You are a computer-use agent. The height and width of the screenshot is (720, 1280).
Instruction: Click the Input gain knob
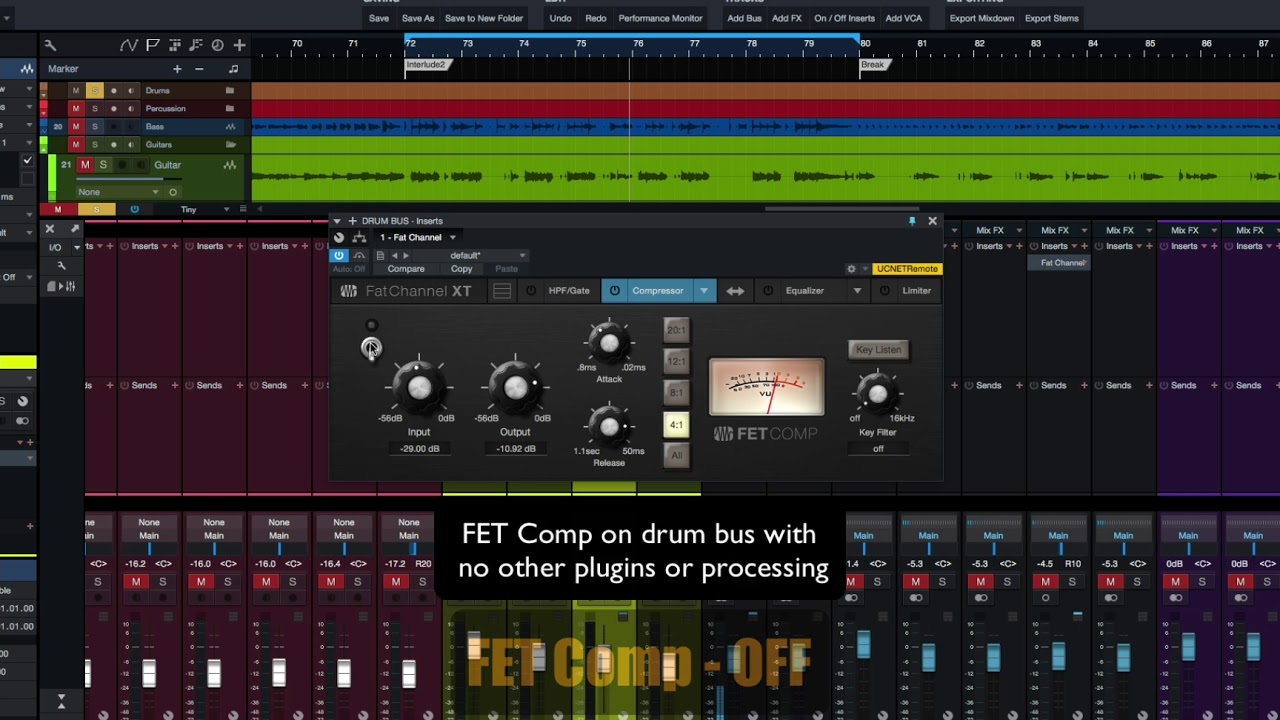[419, 388]
